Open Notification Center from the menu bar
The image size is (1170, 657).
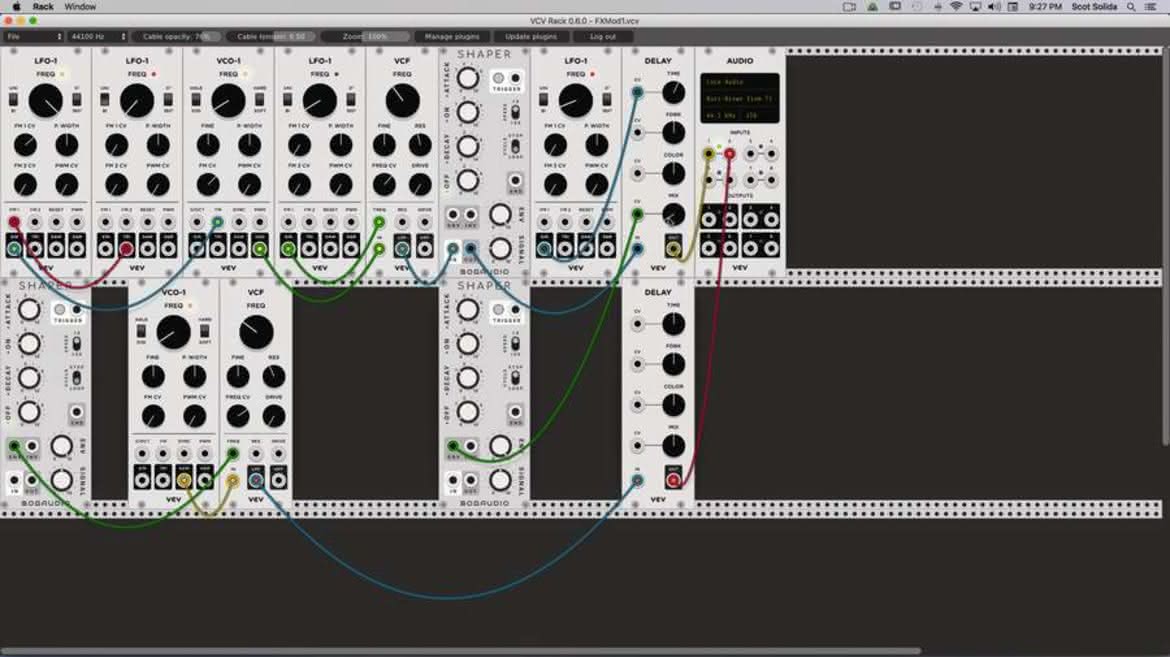(1151, 7)
